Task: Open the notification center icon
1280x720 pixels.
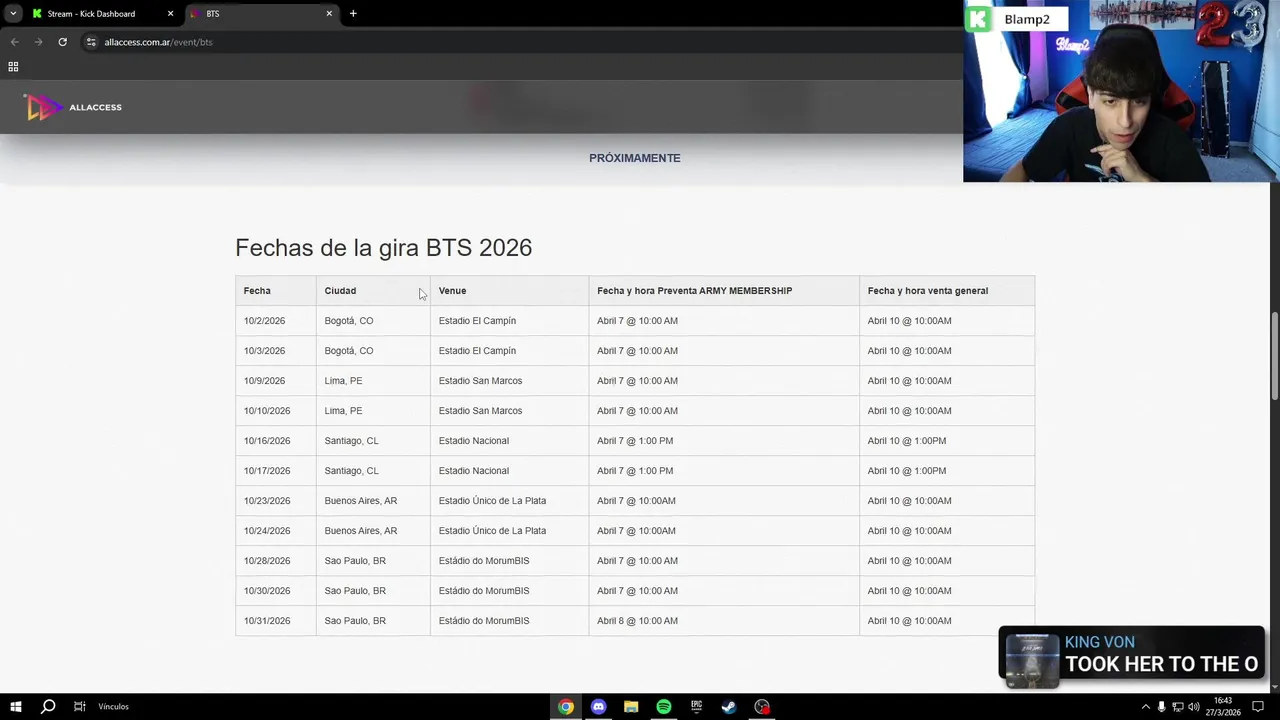Action: pos(1258,707)
